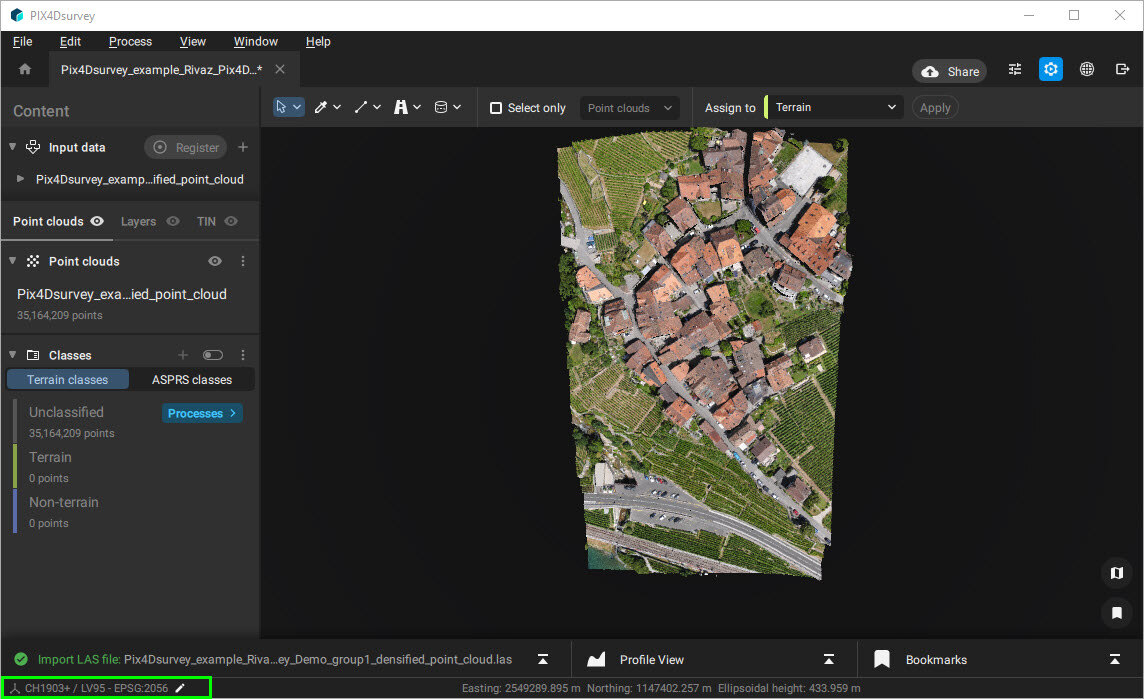Image resolution: width=1144 pixels, height=699 pixels.
Task: Switch to the ASPRS classes tab
Action: click(x=191, y=379)
